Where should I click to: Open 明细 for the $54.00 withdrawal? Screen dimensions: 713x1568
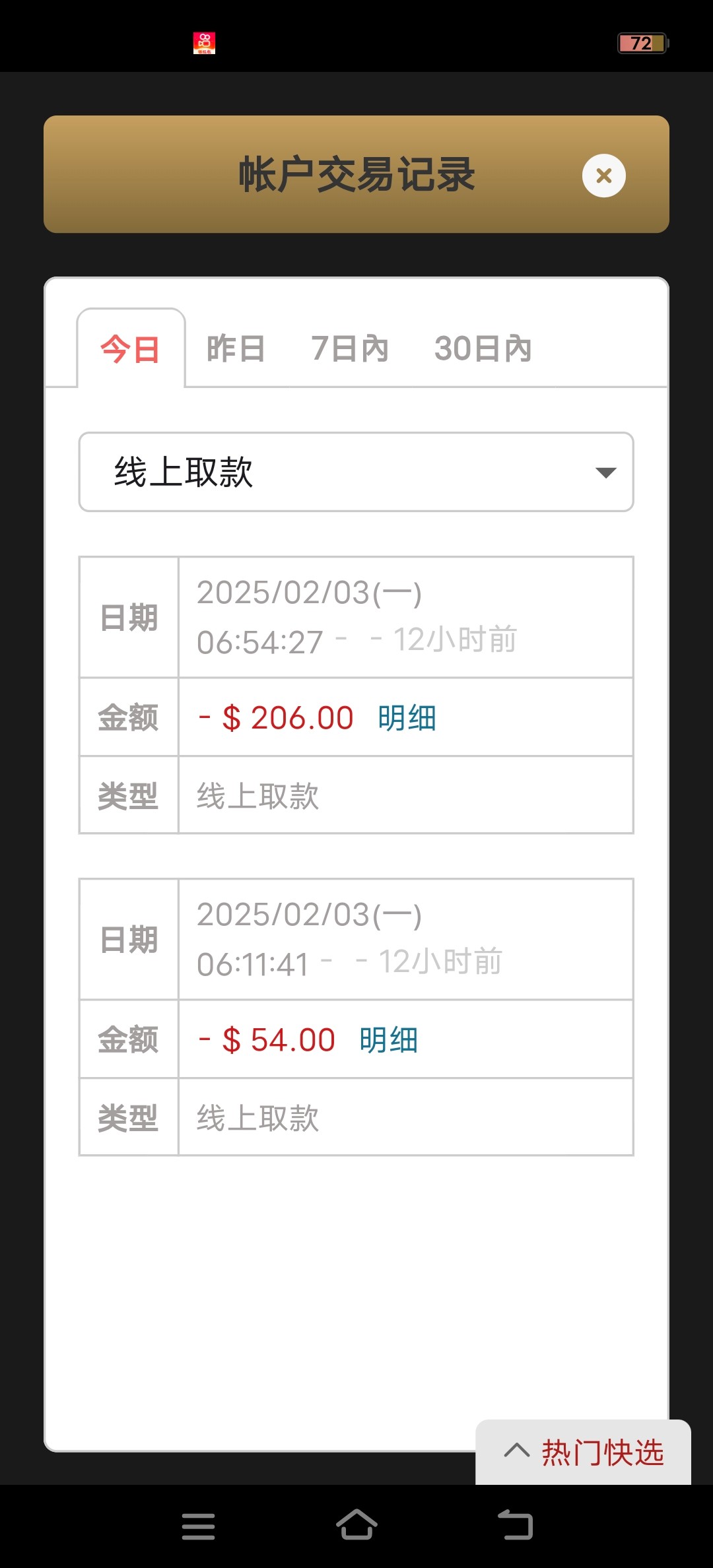388,1040
